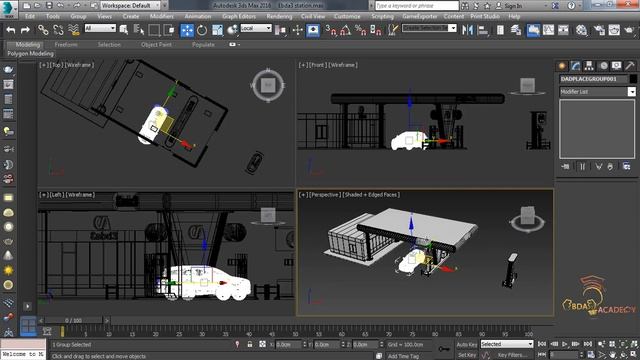
Task: Select the Select Object tool
Action: [124, 30]
